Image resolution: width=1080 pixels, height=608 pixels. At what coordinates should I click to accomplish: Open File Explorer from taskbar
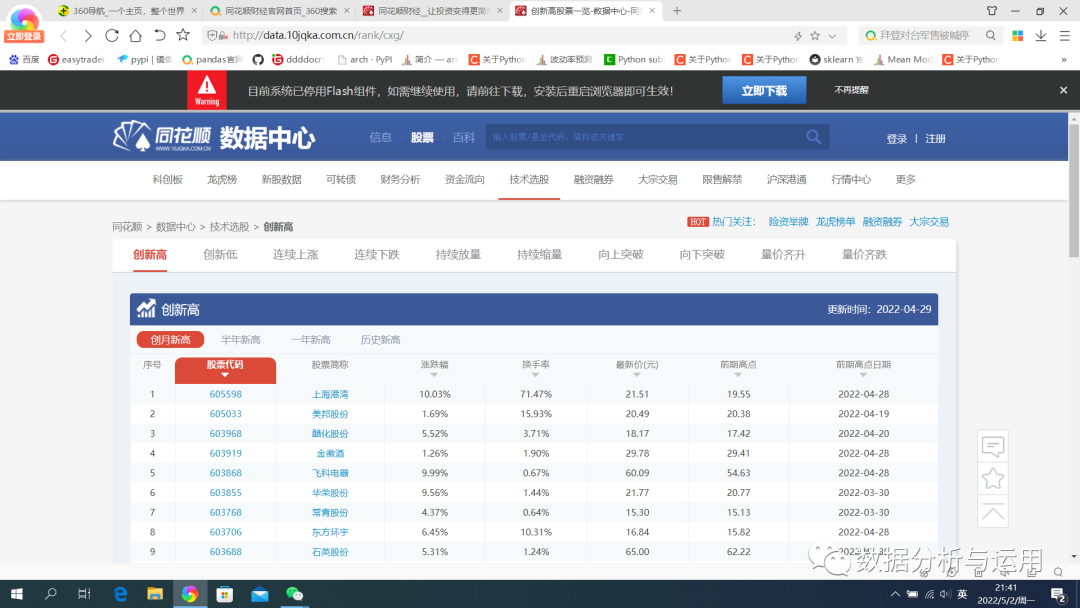tap(155, 594)
